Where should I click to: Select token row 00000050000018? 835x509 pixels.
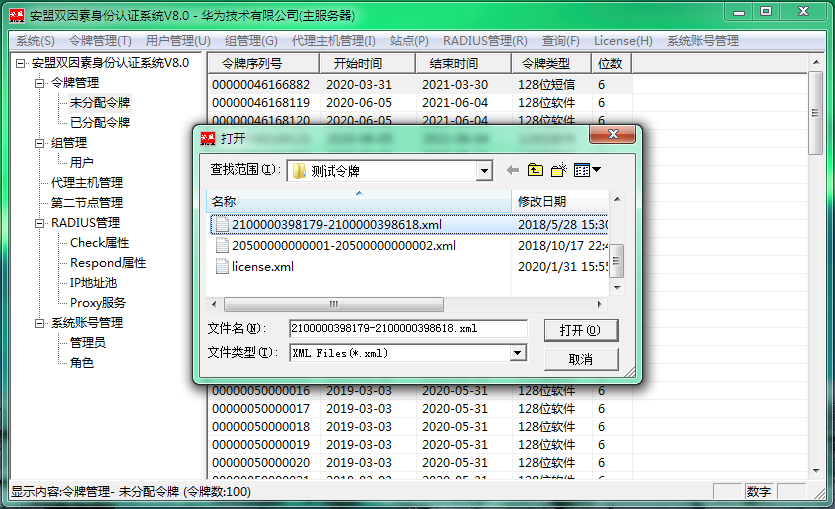pos(420,426)
